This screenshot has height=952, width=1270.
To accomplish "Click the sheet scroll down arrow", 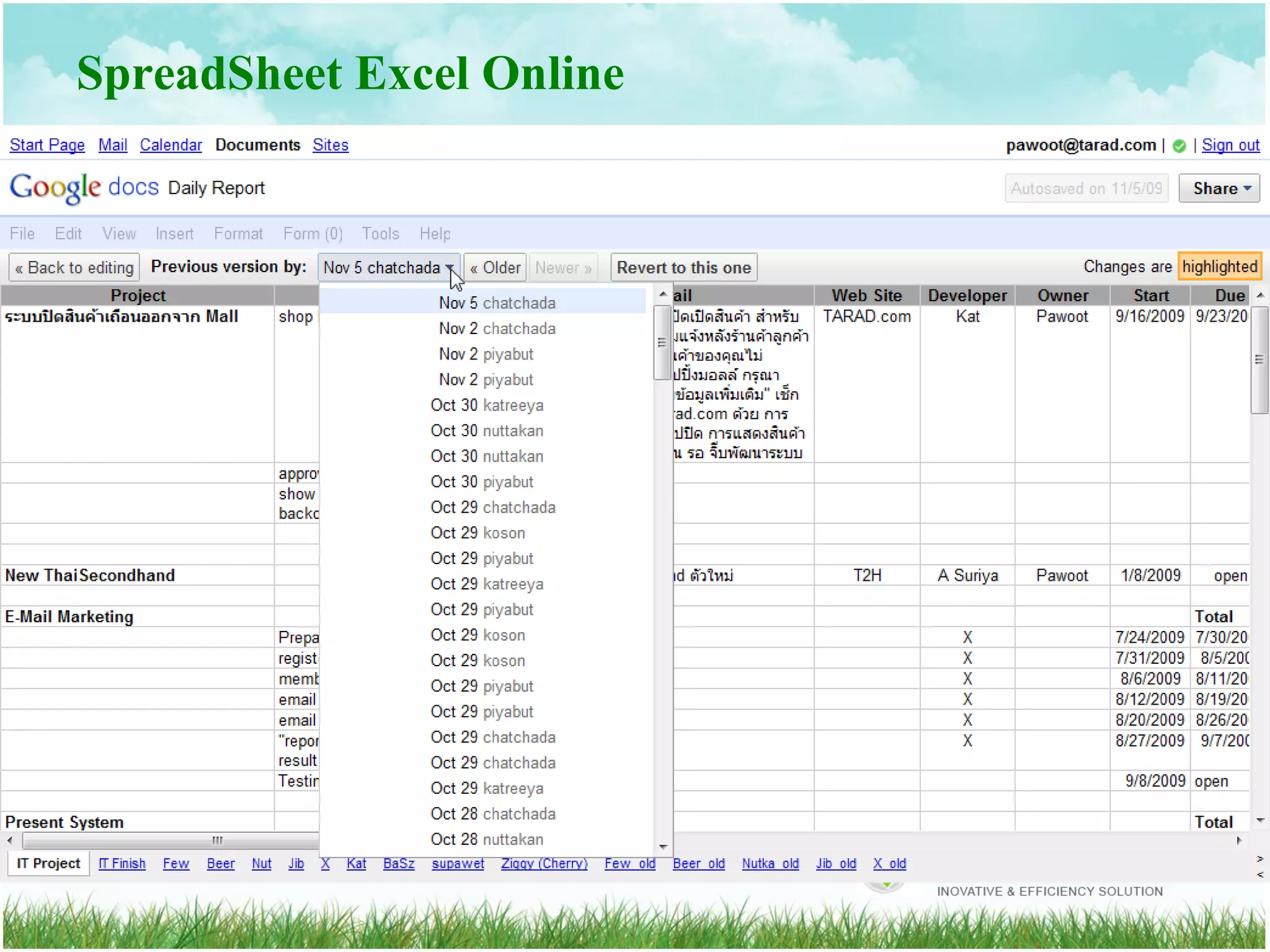I will pyautogui.click(x=1260, y=821).
